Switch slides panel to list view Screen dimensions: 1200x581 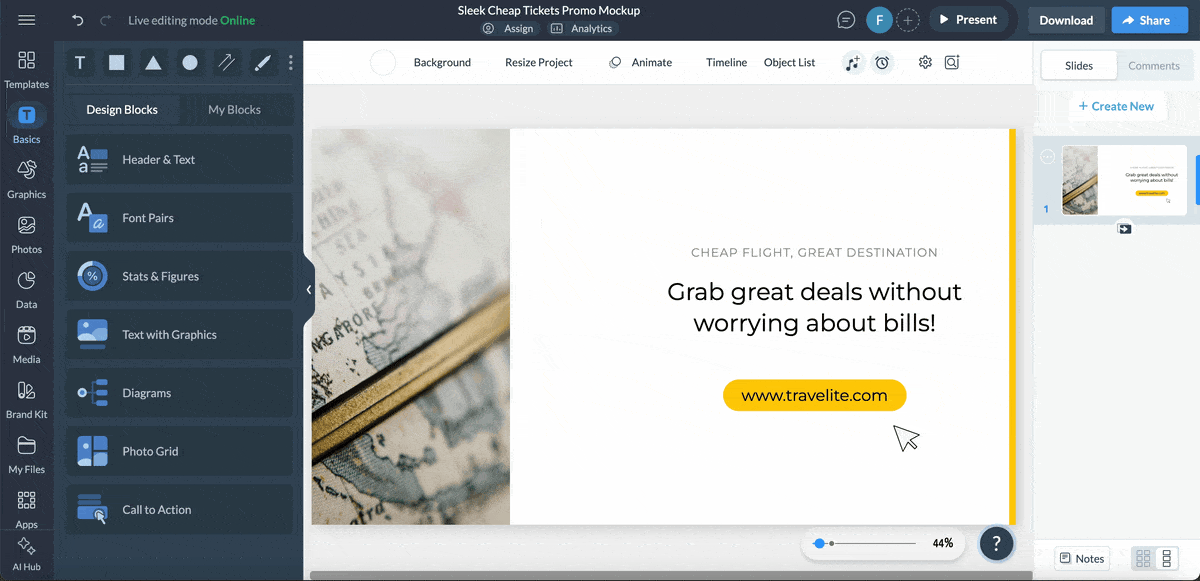click(x=1167, y=559)
